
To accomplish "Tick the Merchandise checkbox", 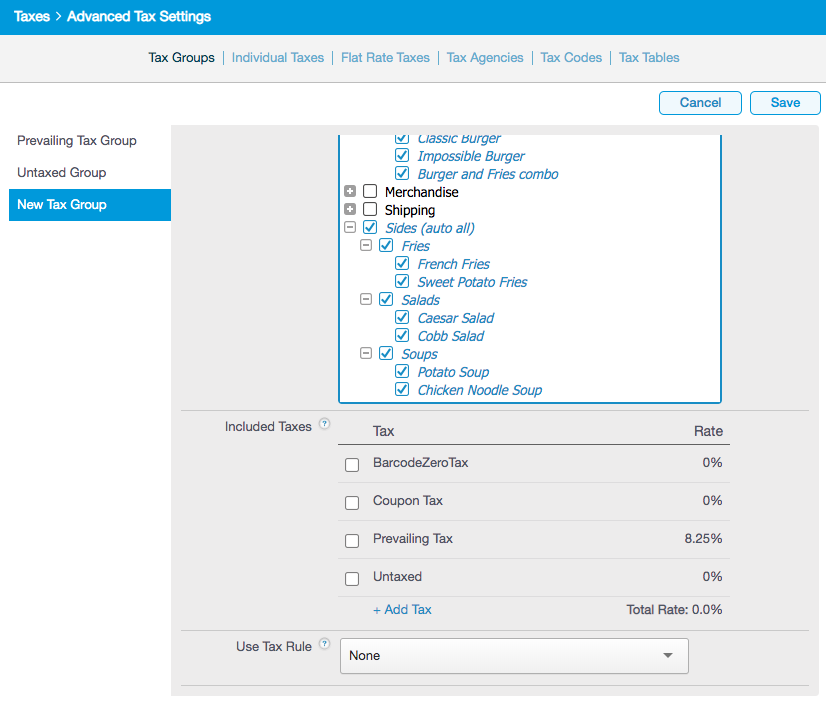I will coord(370,192).
